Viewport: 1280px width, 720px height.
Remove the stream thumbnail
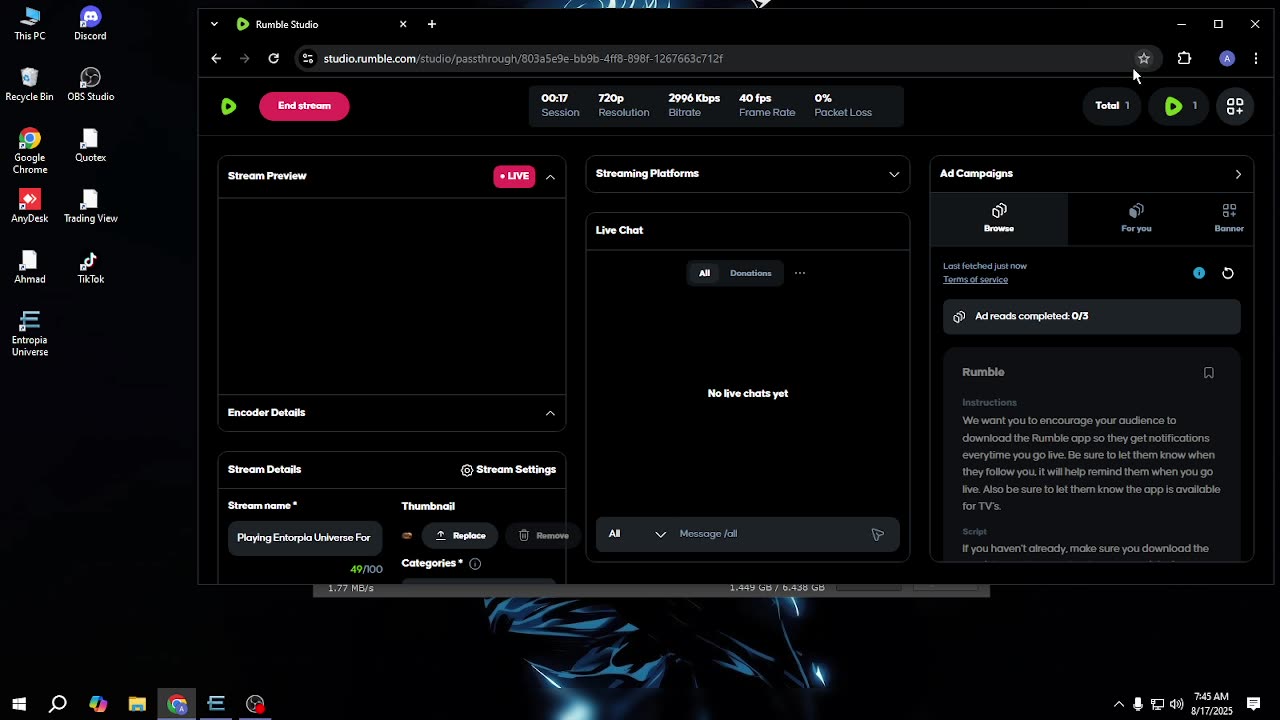543,536
